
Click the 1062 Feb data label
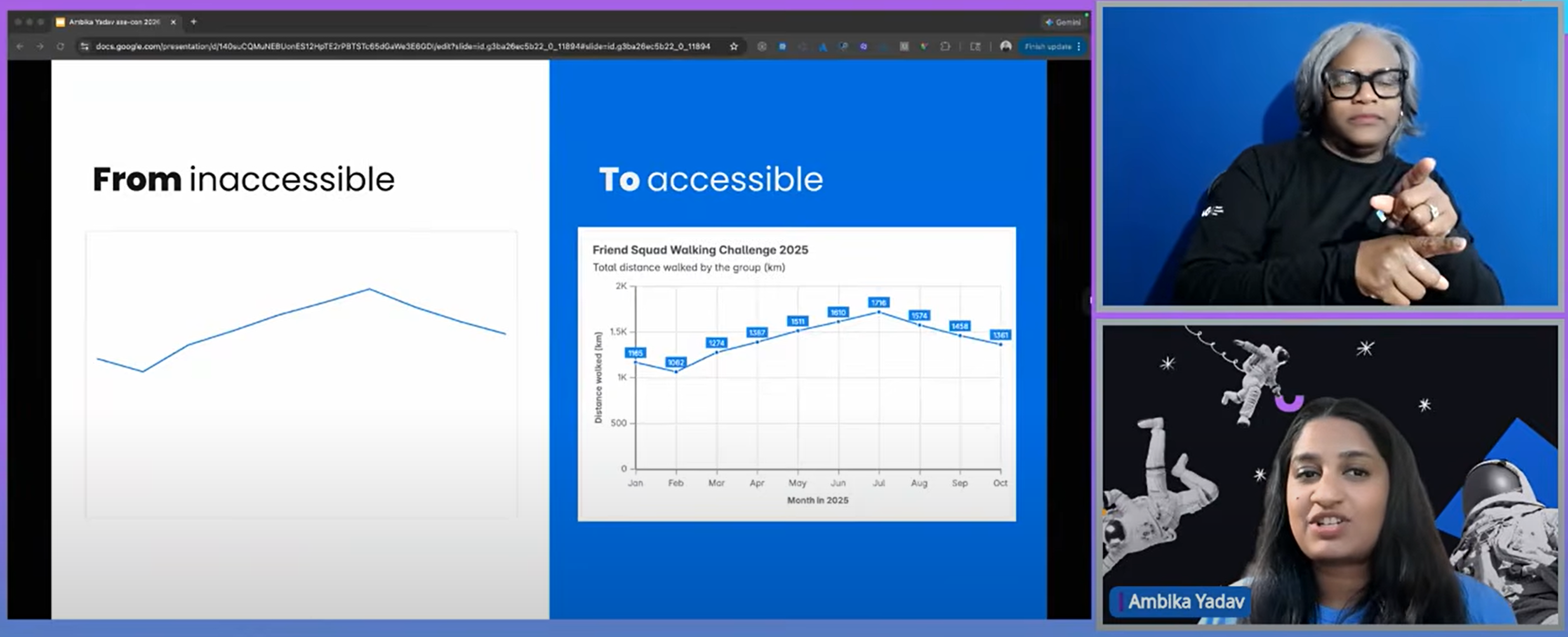[x=676, y=362]
